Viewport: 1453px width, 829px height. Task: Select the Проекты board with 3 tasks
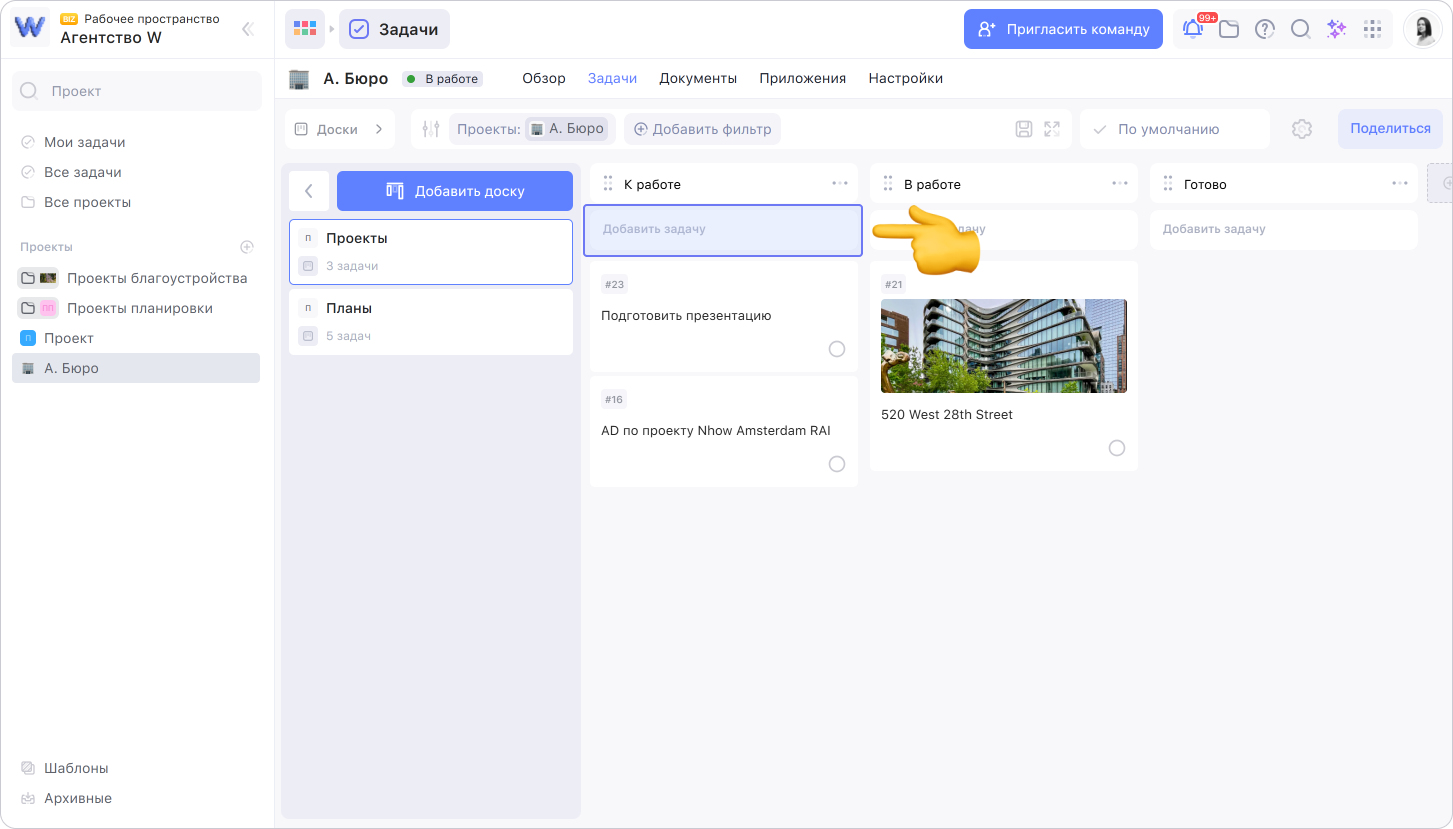click(x=431, y=252)
